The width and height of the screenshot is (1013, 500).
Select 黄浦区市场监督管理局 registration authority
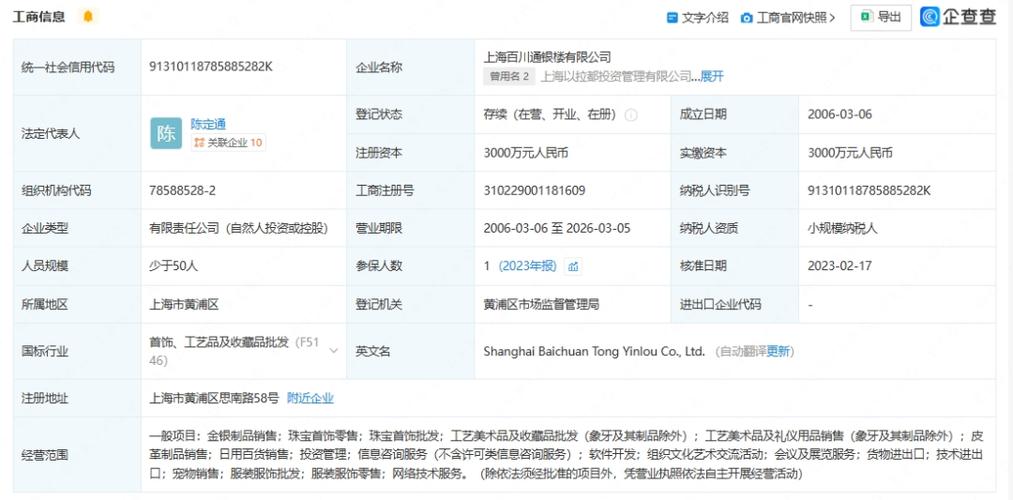point(541,304)
